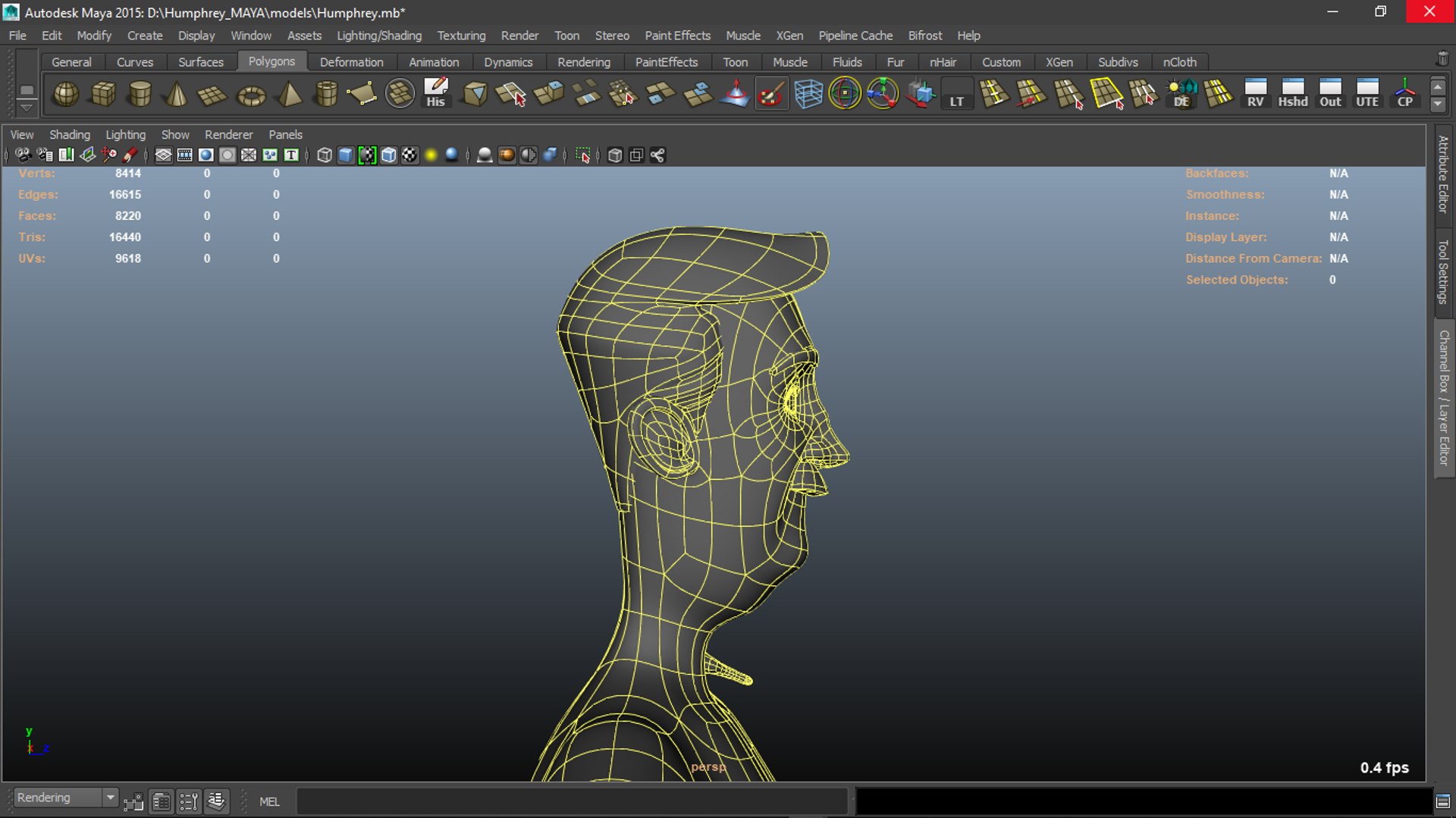The width and height of the screenshot is (1456, 818).
Task: Toggle smooth shade all (blue cube)
Action: pyautogui.click(x=346, y=155)
